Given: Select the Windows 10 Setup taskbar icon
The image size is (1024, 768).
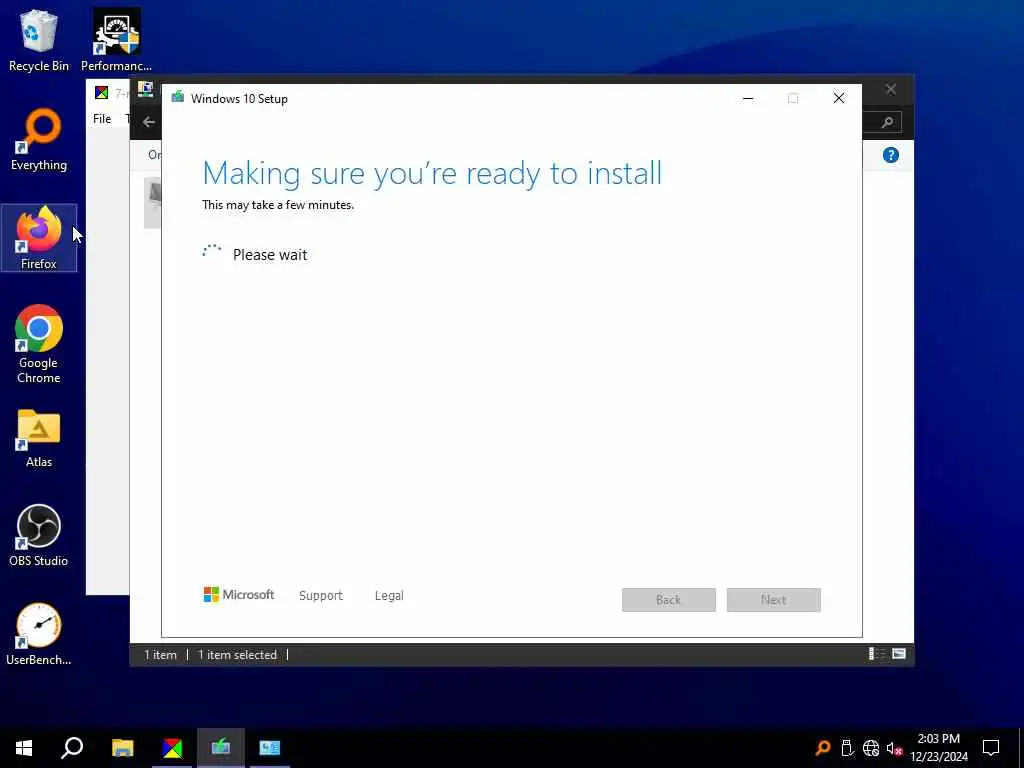Looking at the screenshot, I should (221, 748).
